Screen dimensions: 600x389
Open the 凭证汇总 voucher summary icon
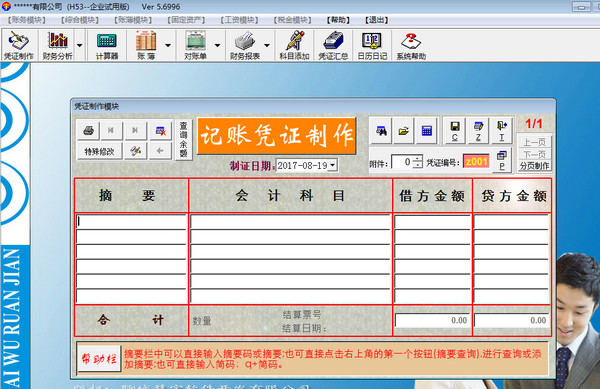[333, 45]
